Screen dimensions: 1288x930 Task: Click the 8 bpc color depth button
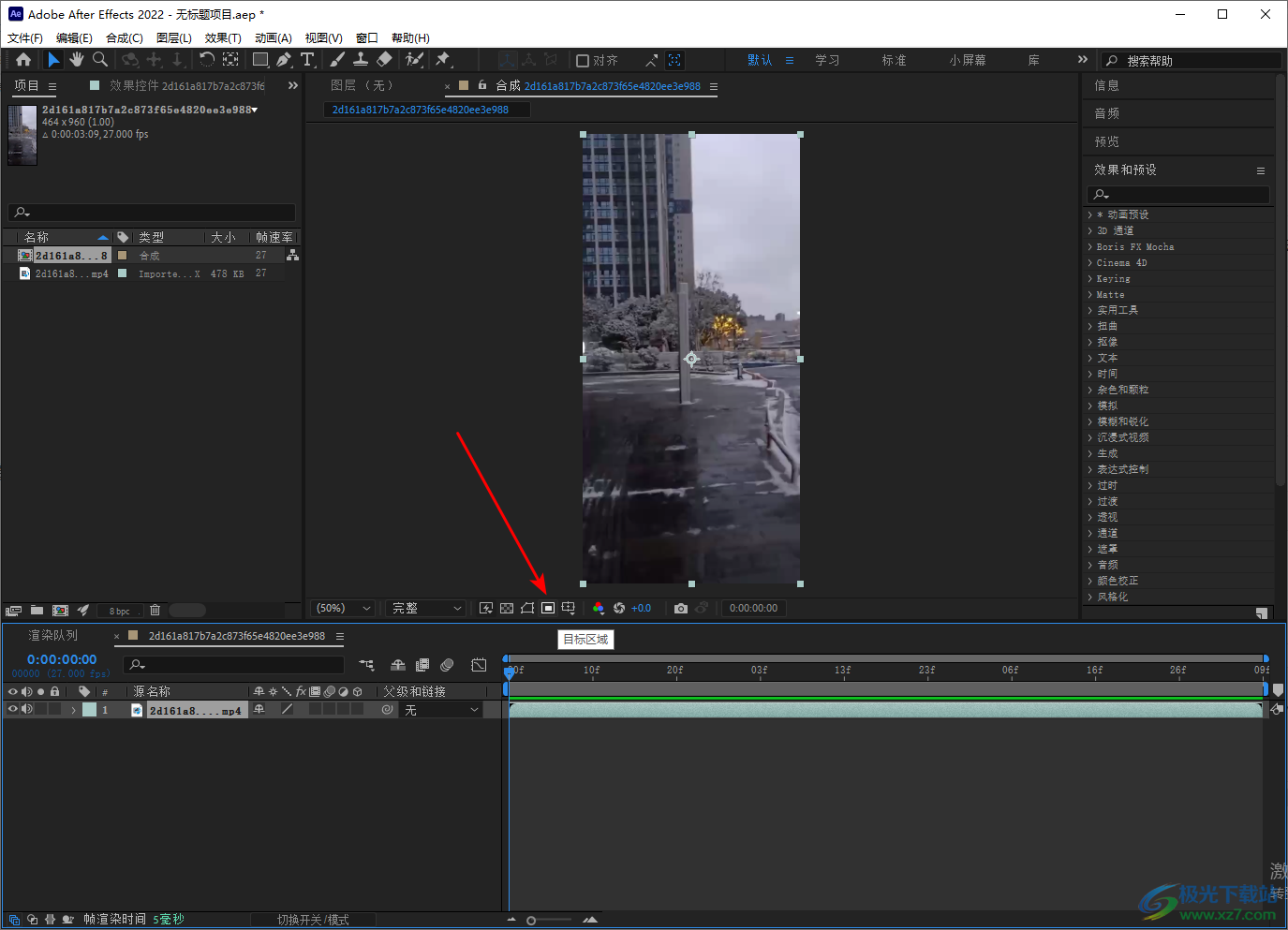pos(120,611)
